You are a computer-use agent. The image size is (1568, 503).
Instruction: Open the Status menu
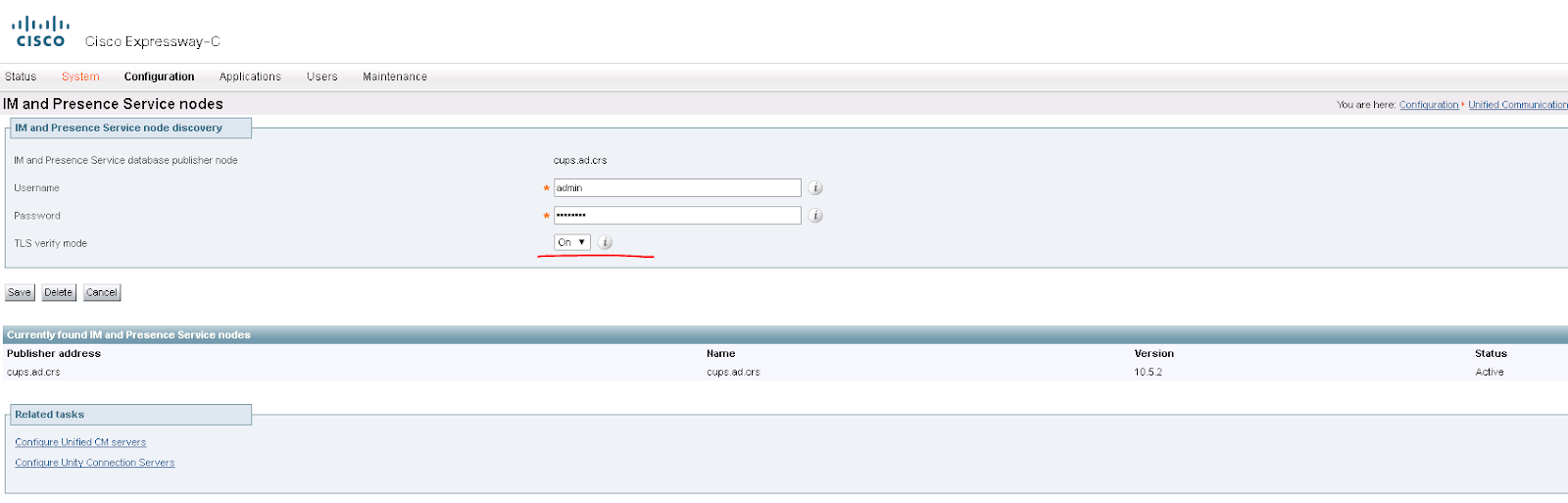point(21,76)
